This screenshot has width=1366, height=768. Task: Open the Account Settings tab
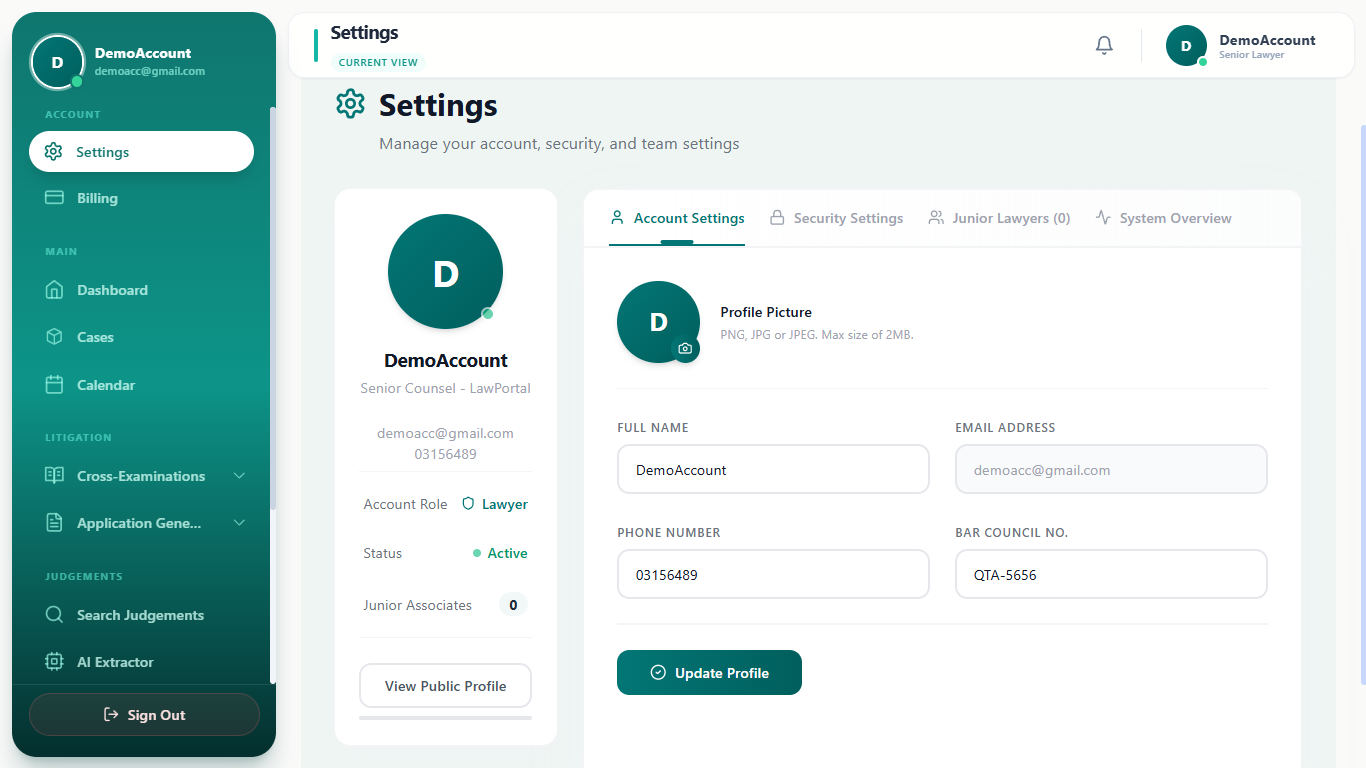(677, 218)
